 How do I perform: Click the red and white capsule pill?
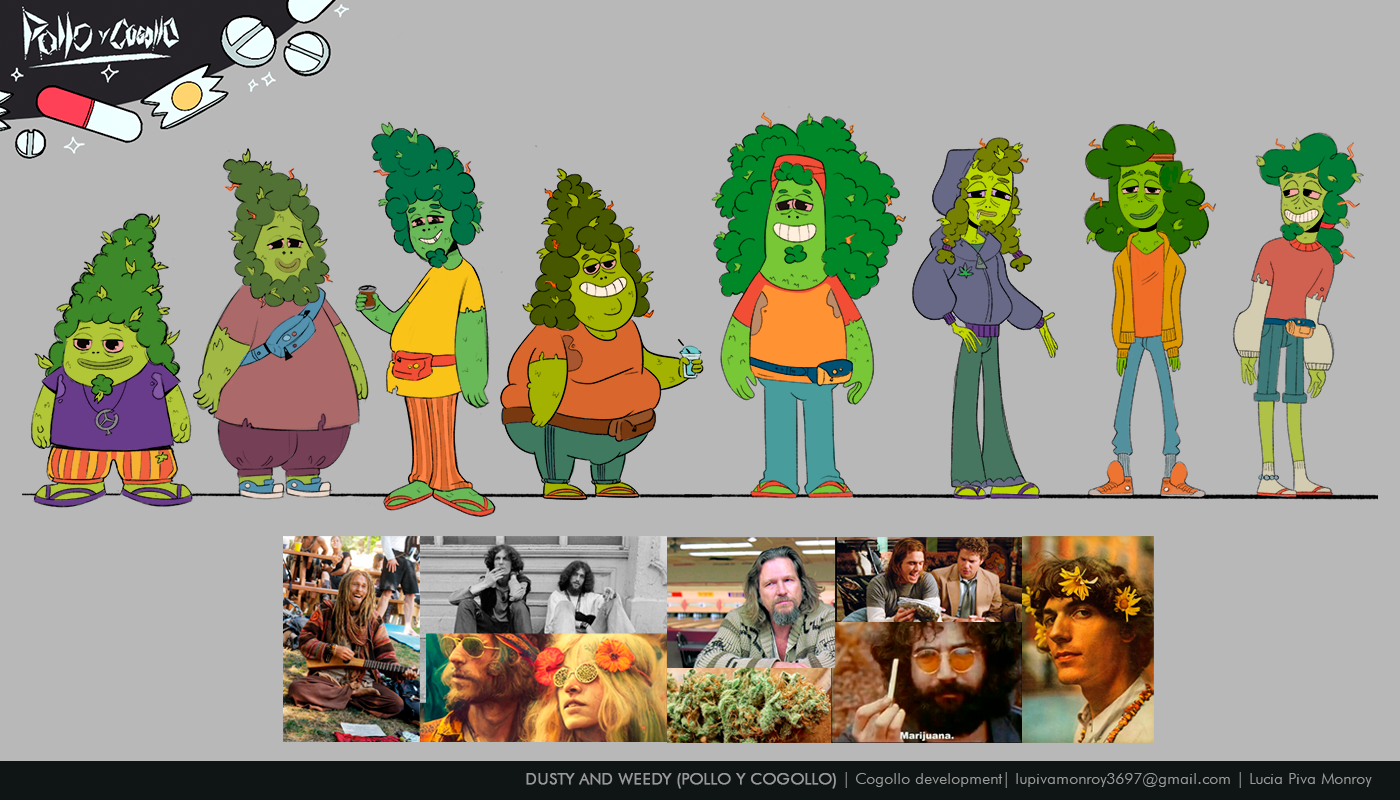coord(89,113)
